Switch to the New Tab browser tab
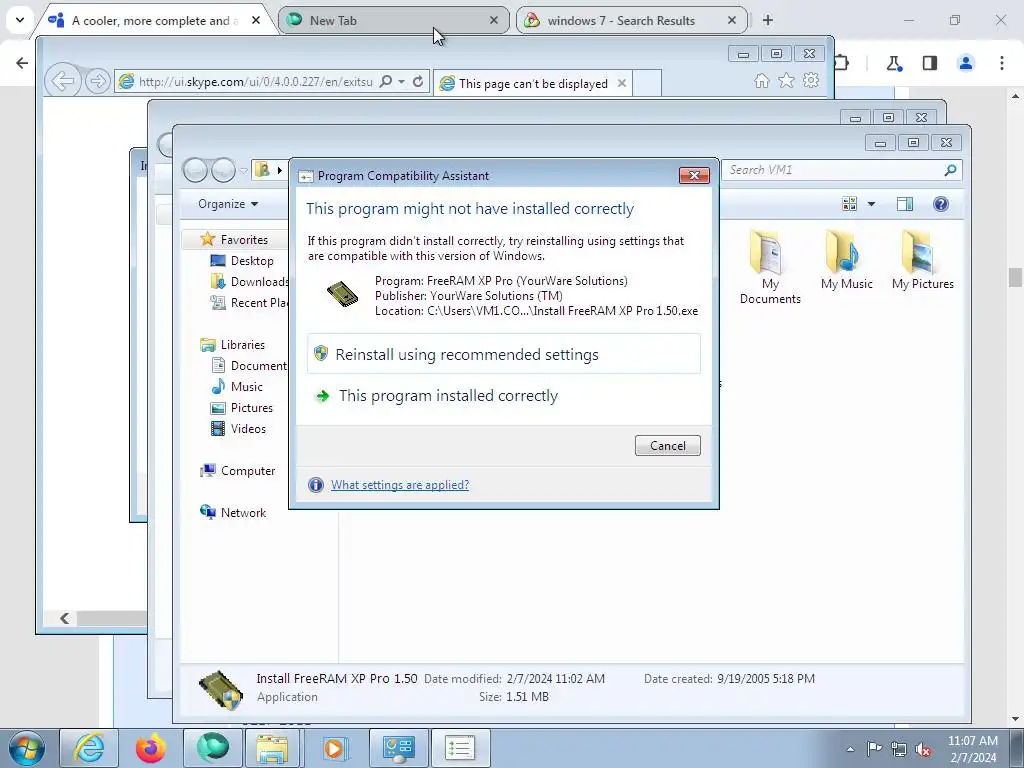The width and height of the screenshot is (1024, 768). point(394,21)
